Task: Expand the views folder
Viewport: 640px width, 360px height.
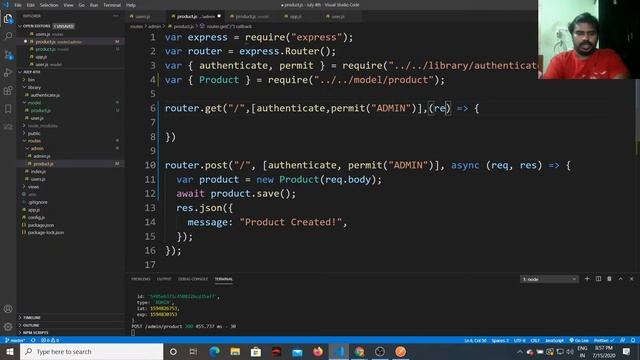Action: click(33, 187)
